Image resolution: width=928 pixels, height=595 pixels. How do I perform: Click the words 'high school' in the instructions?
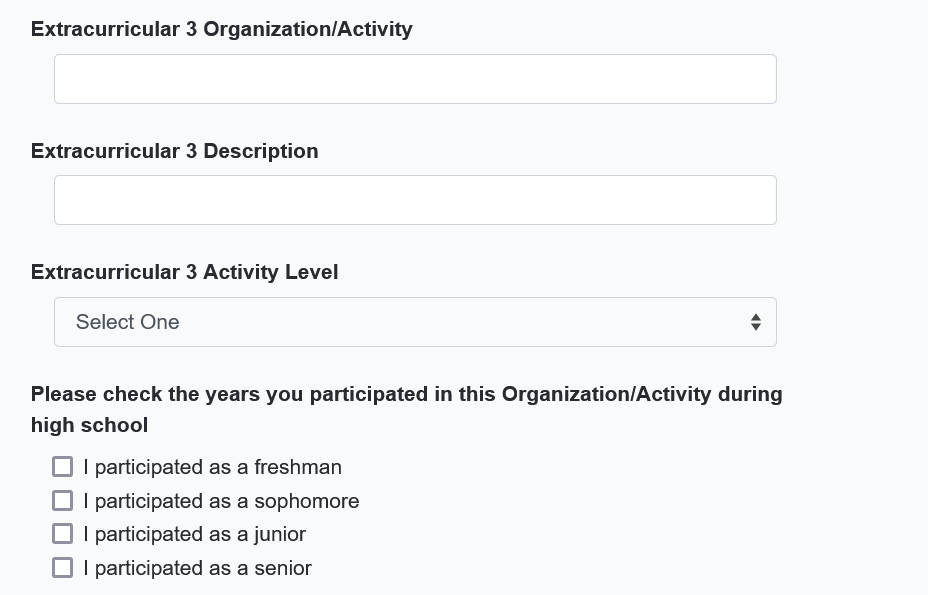point(89,425)
